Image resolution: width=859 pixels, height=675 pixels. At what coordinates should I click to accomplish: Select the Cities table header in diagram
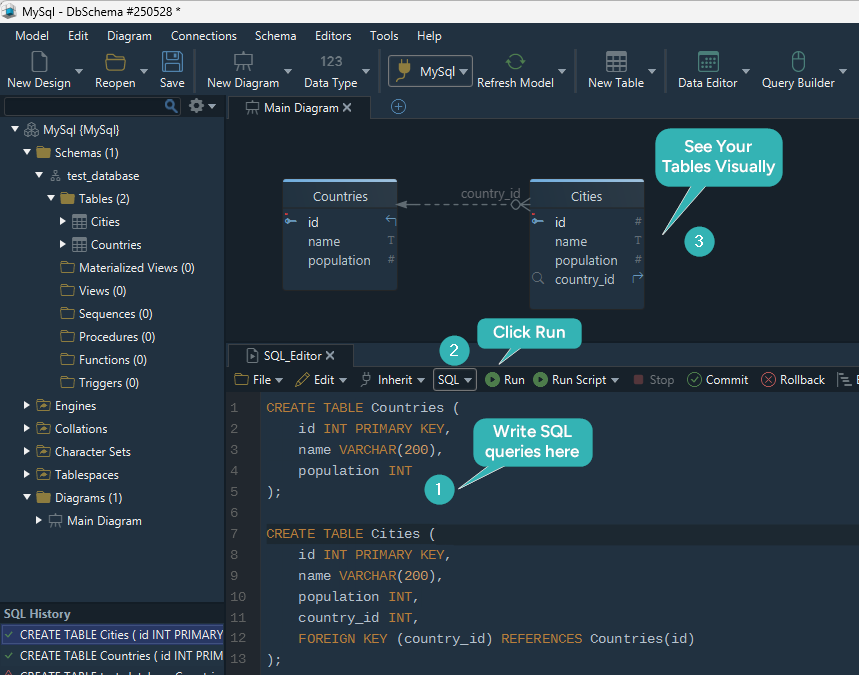pos(587,196)
